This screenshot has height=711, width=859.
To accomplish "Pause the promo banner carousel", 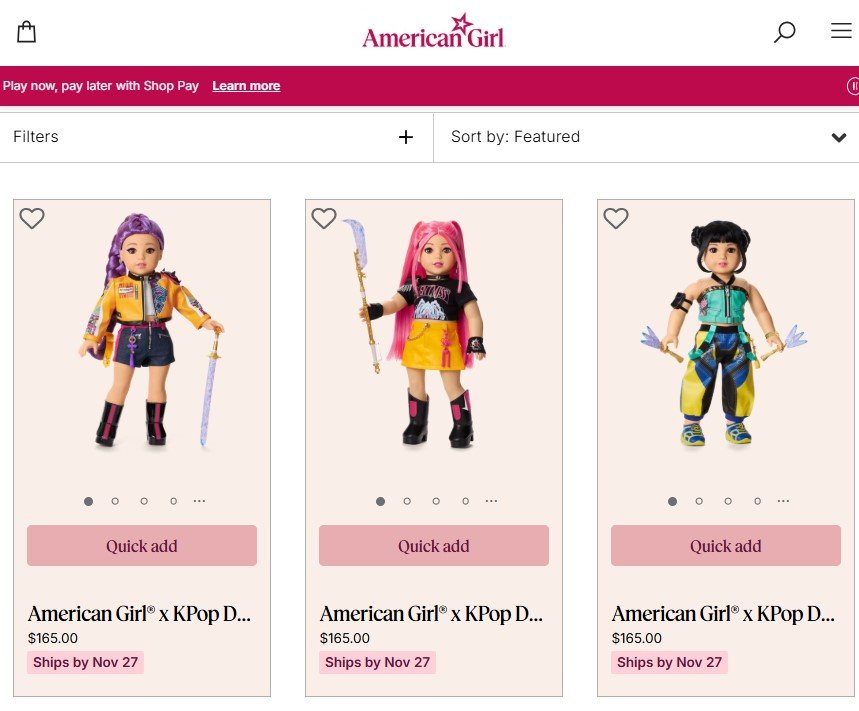I will tap(853, 86).
